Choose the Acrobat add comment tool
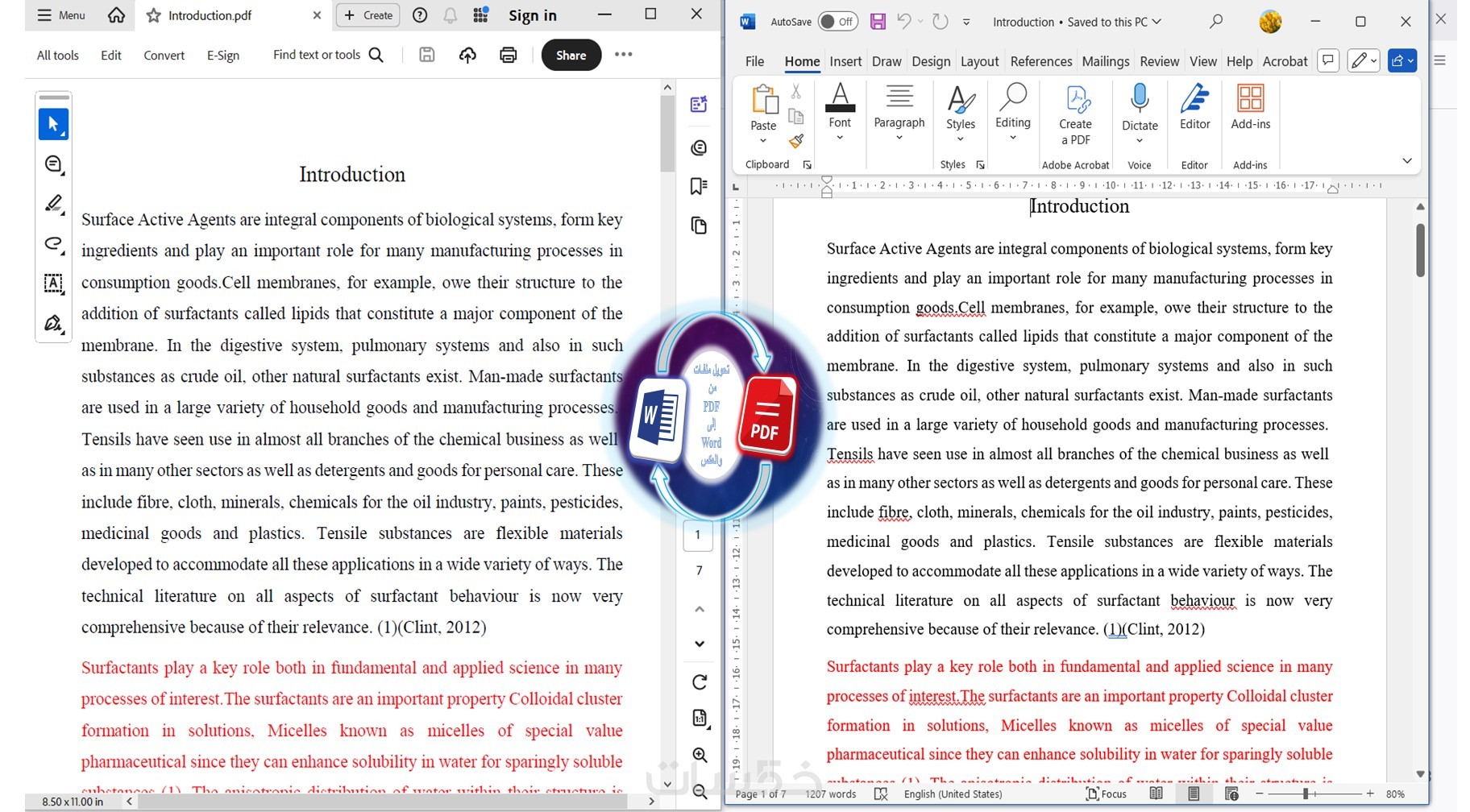This screenshot has width=1470, height=812. (x=53, y=164)
